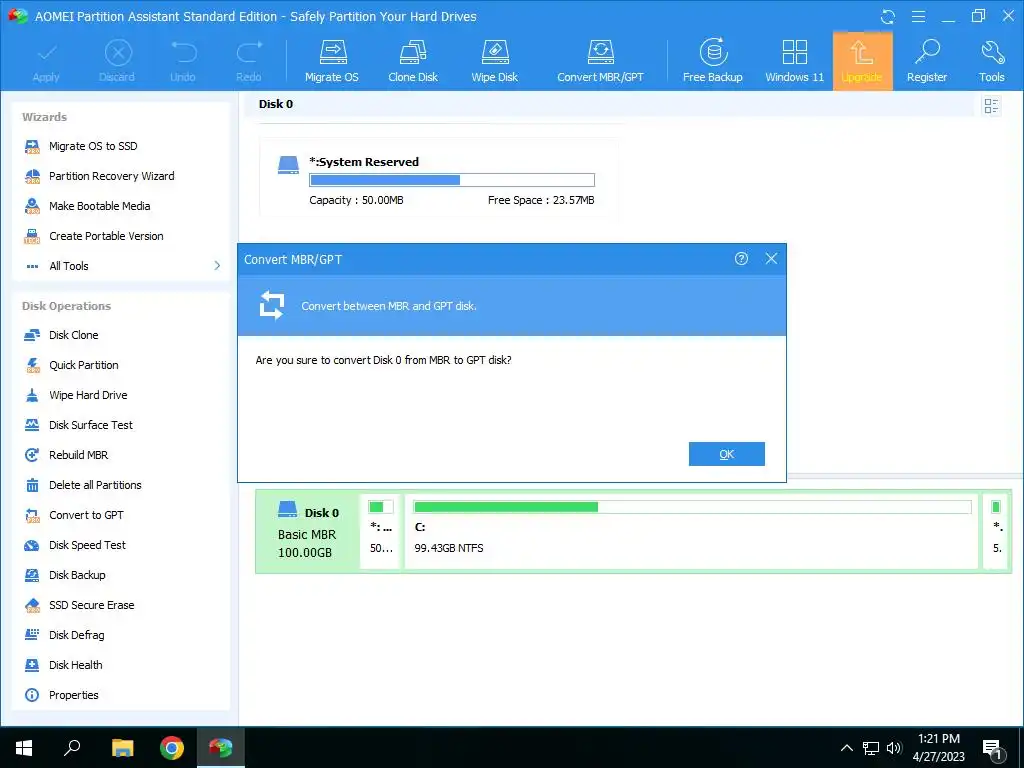This screenshot has height=768, width=1024.
Task: Open Quick Partition
Action: (84, 365)
